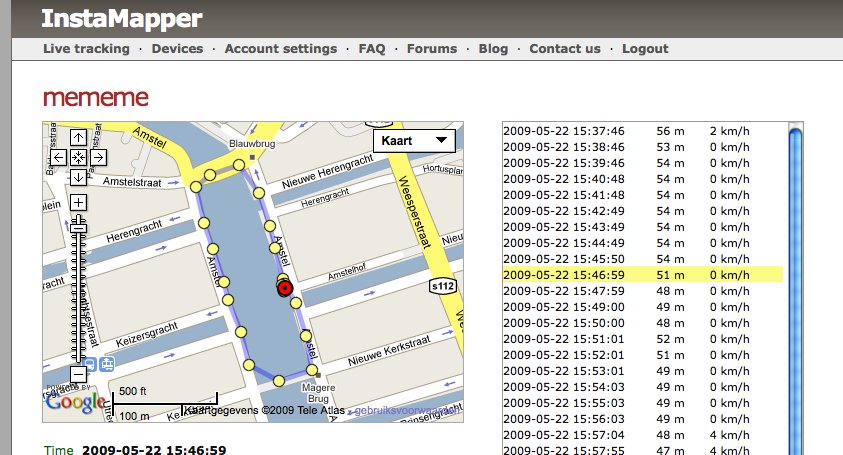This screenshot has height=455, width=843.
Task: Click the Google logo on the map
Action: tap(75, 402)
